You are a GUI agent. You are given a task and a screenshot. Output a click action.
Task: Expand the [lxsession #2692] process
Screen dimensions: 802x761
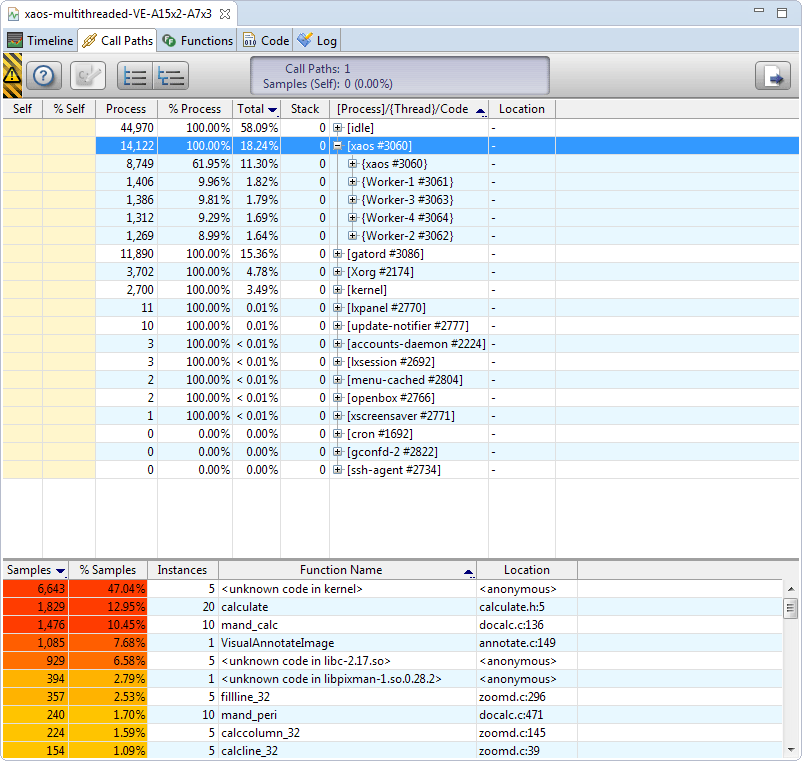point(338,362)
